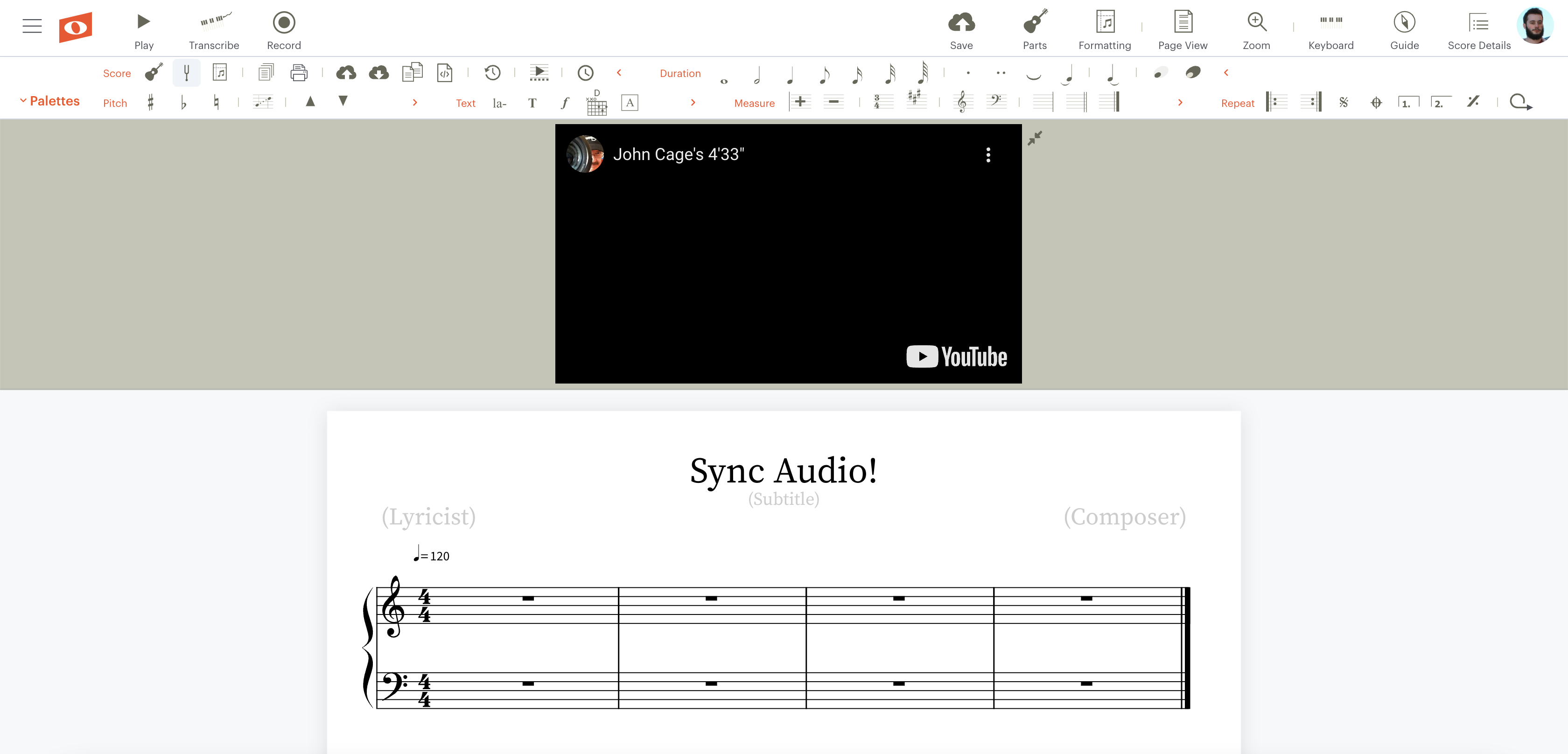The width and height of the screenshot is (1568, 754).
Task: Move pitch up with triangle
Action: click(310, 101)
